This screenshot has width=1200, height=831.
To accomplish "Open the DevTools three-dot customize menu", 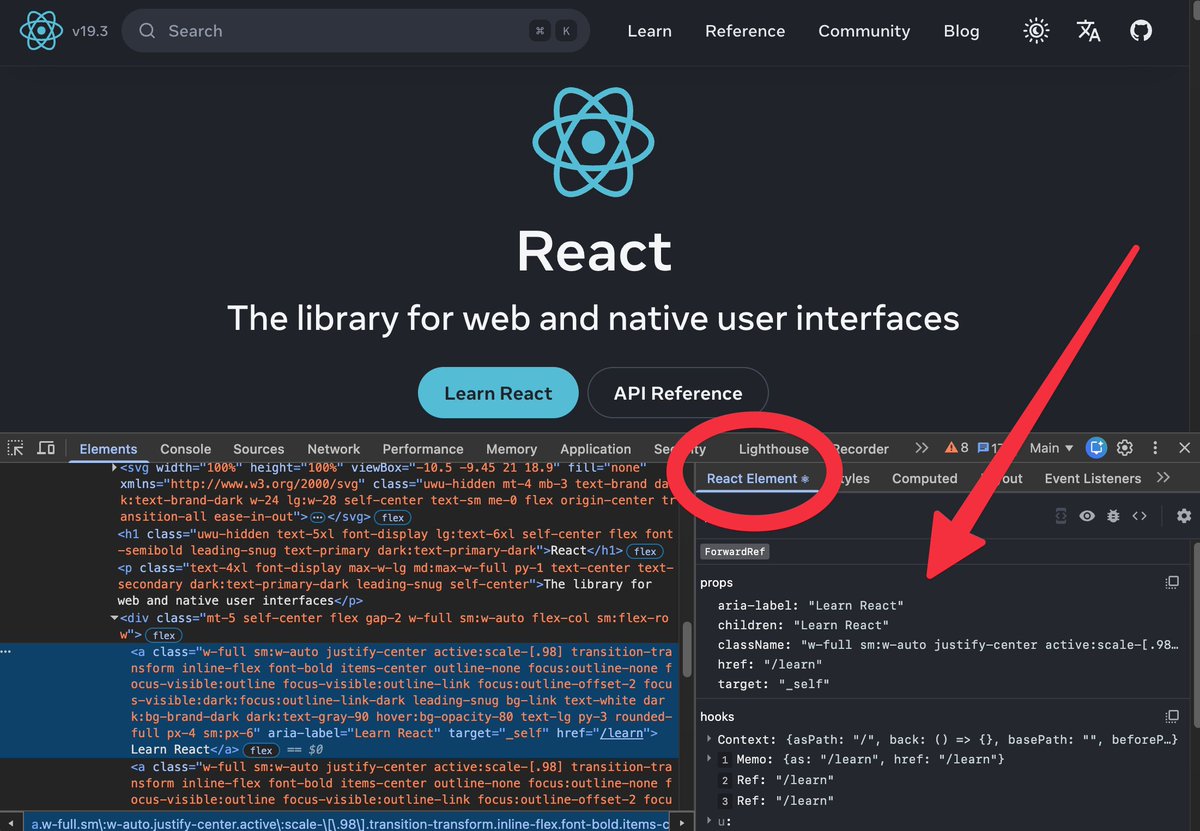I will tap(1156, 448).
